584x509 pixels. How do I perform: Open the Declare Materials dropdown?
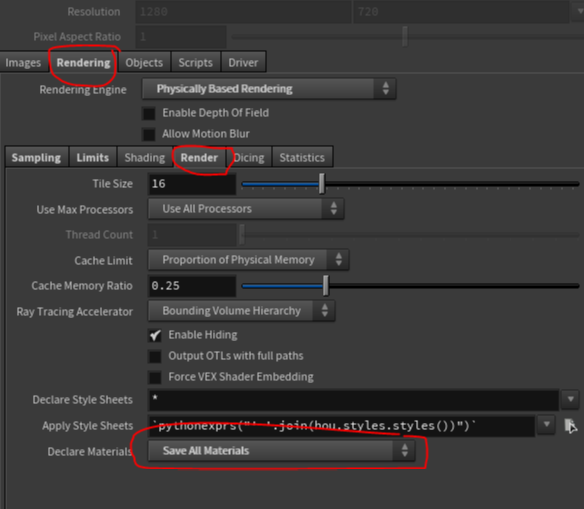282,451
